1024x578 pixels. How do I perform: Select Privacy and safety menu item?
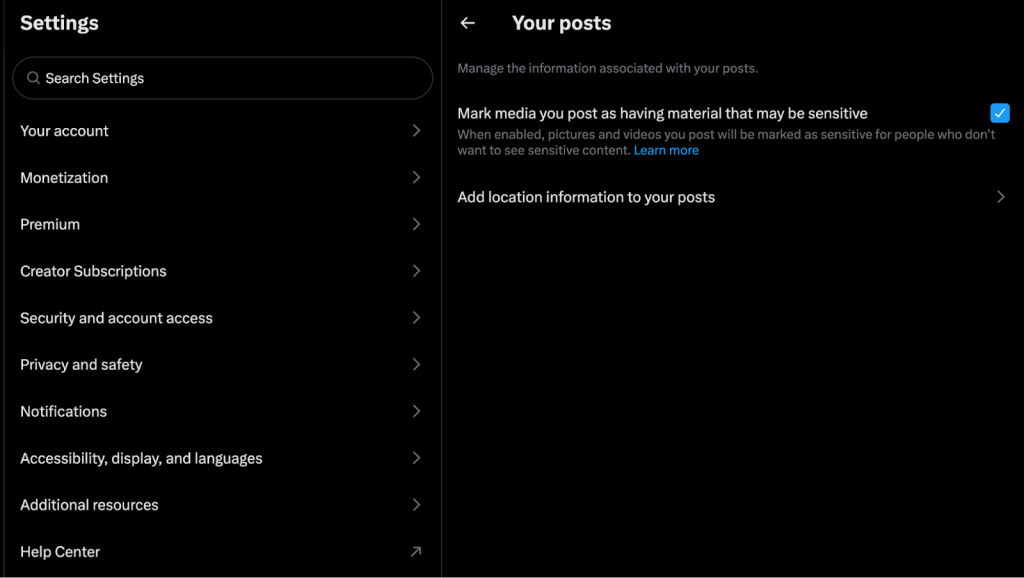click(81, 365)
